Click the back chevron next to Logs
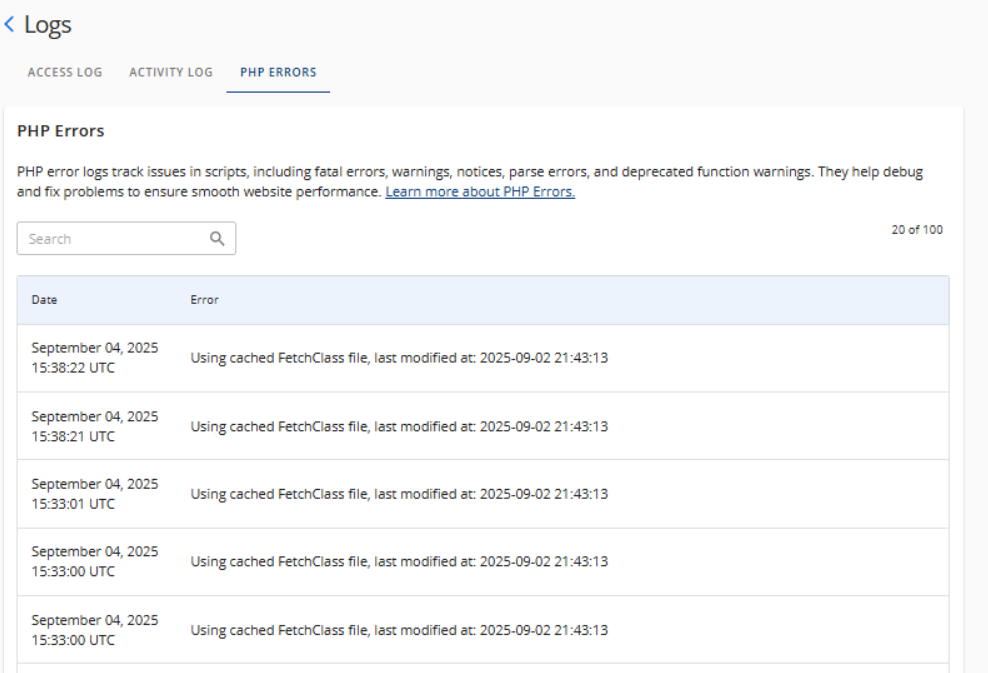The height and width of the screenshot is (673, 988). click(10, 23)
